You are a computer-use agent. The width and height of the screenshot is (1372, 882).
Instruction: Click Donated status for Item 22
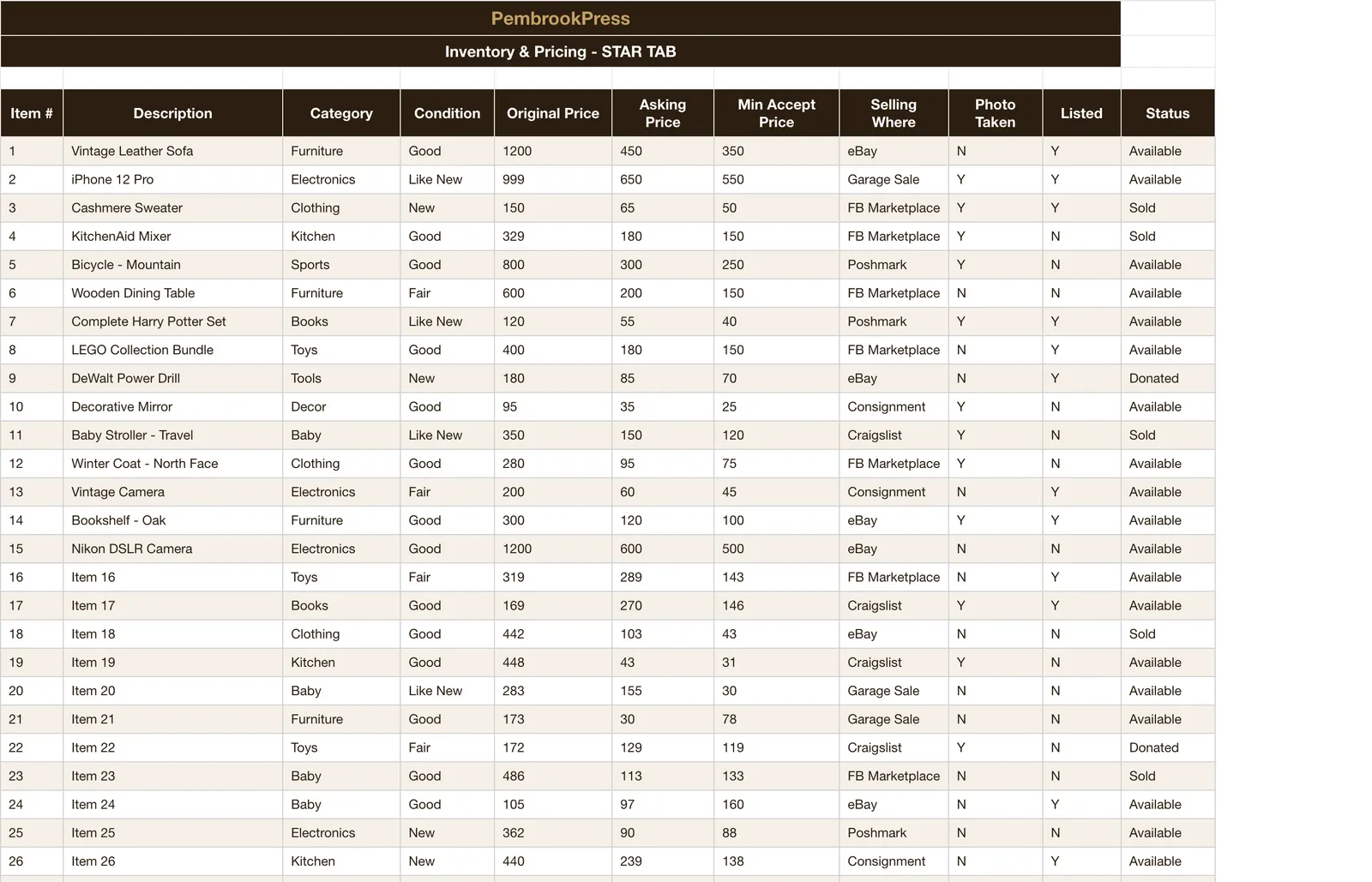coord(1168,747)
